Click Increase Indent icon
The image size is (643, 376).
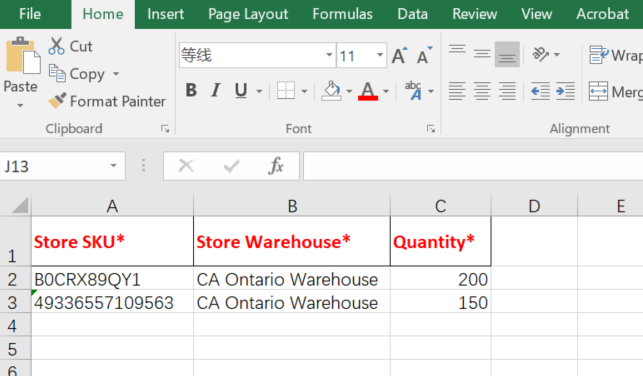coord(565,91)
